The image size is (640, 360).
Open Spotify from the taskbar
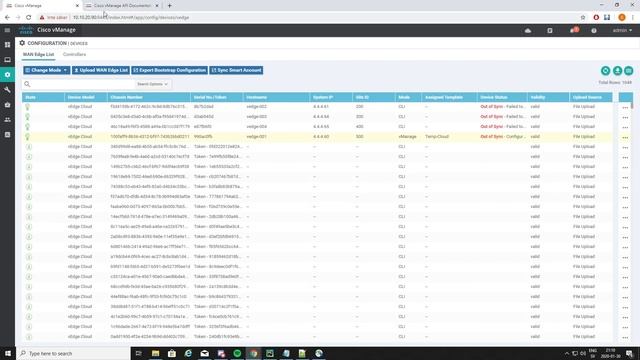(x=237, y=353)
